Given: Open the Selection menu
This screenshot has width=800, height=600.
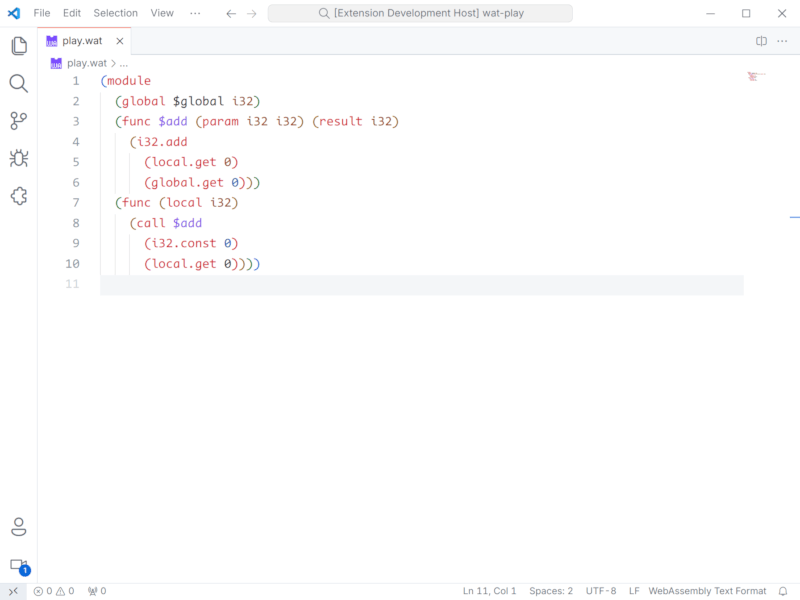Looking at the screenshot, I should 116,13.
